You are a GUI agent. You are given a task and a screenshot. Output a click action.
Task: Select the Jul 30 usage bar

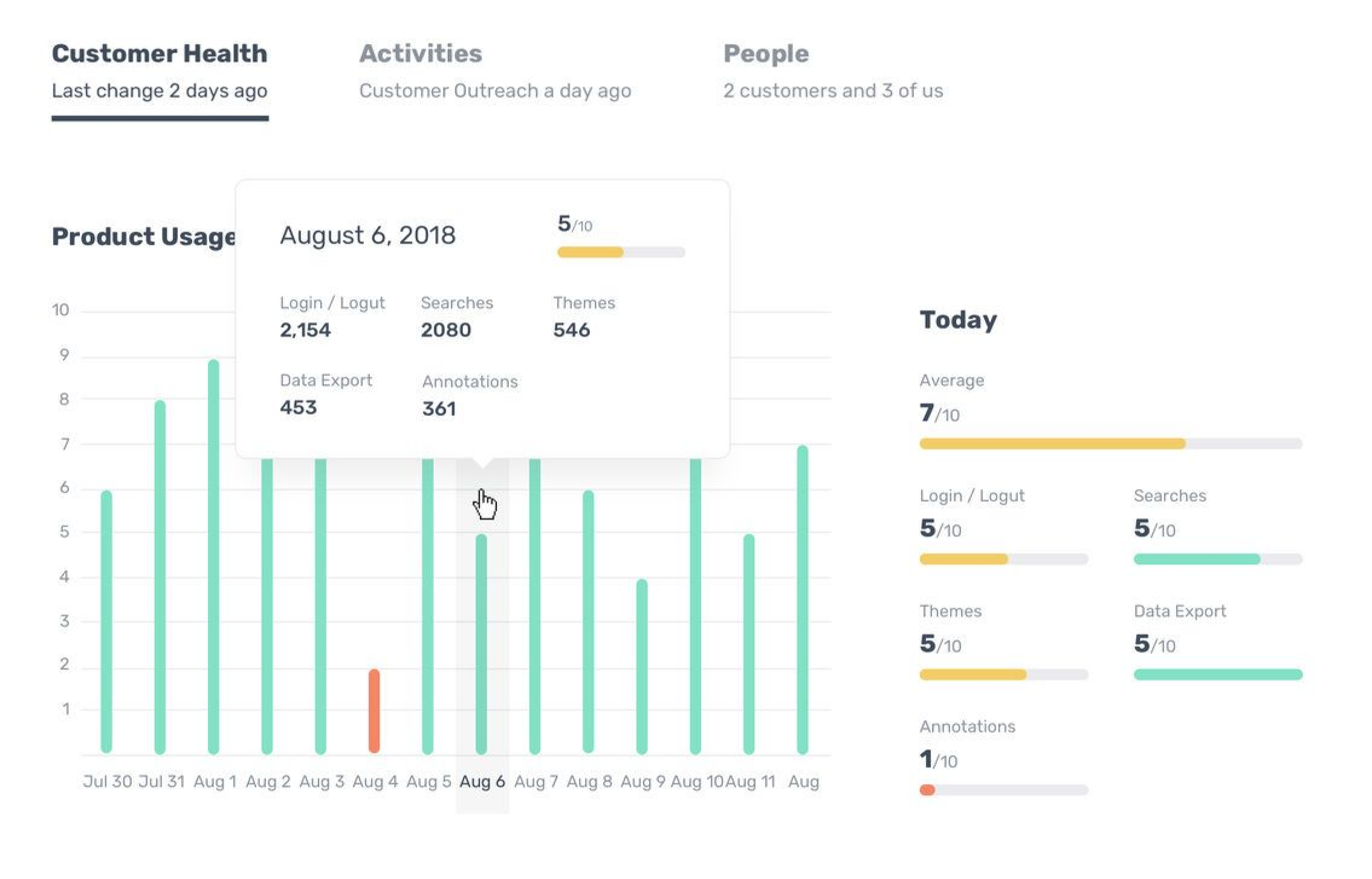pos(106,621)
